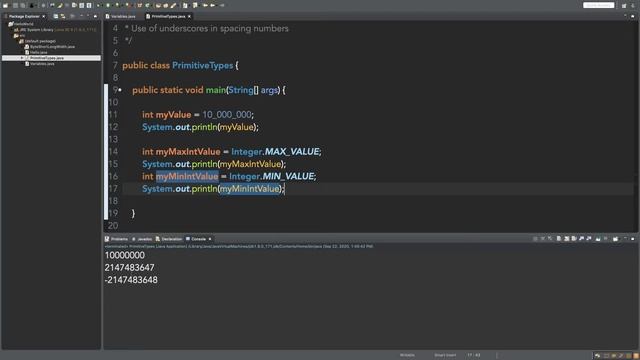The width and height of the screenshot is (640, 360).
Task: Toggle Link with Editor in Package Explorer
Action: (63, 16)
